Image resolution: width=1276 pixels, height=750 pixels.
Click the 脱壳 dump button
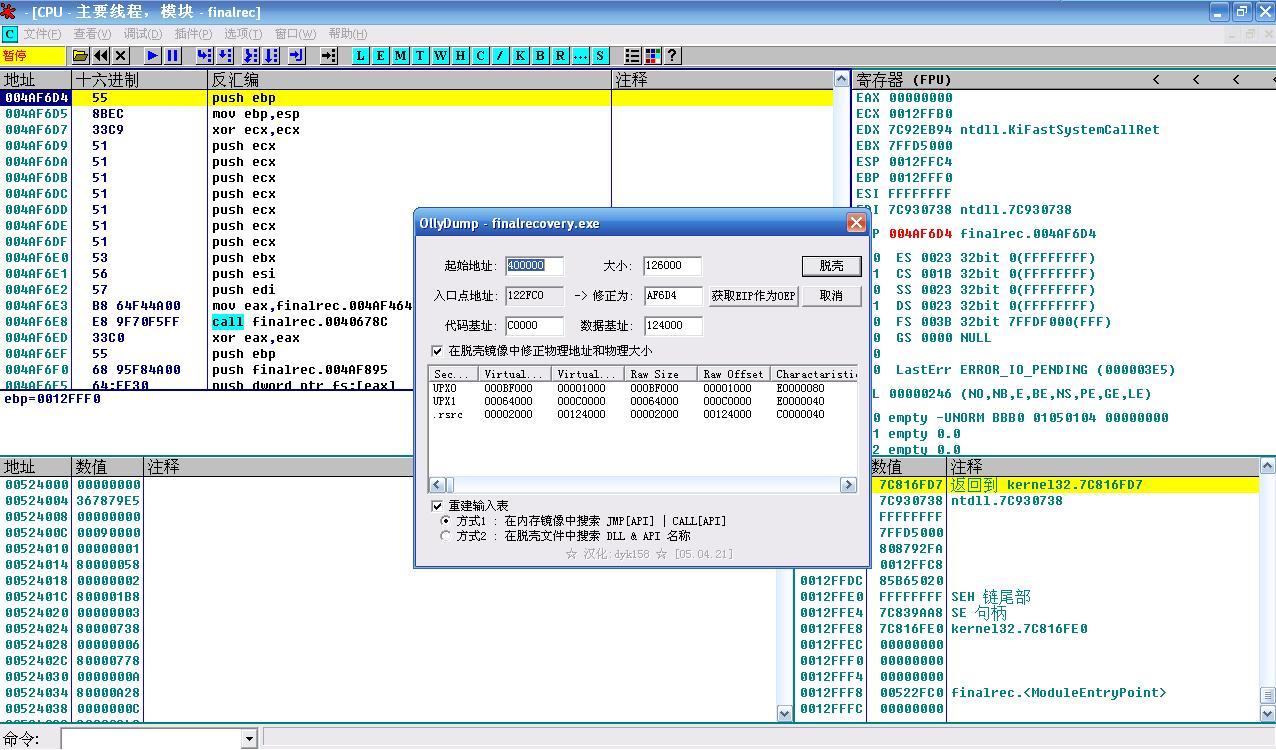click(x=831, y=266)
